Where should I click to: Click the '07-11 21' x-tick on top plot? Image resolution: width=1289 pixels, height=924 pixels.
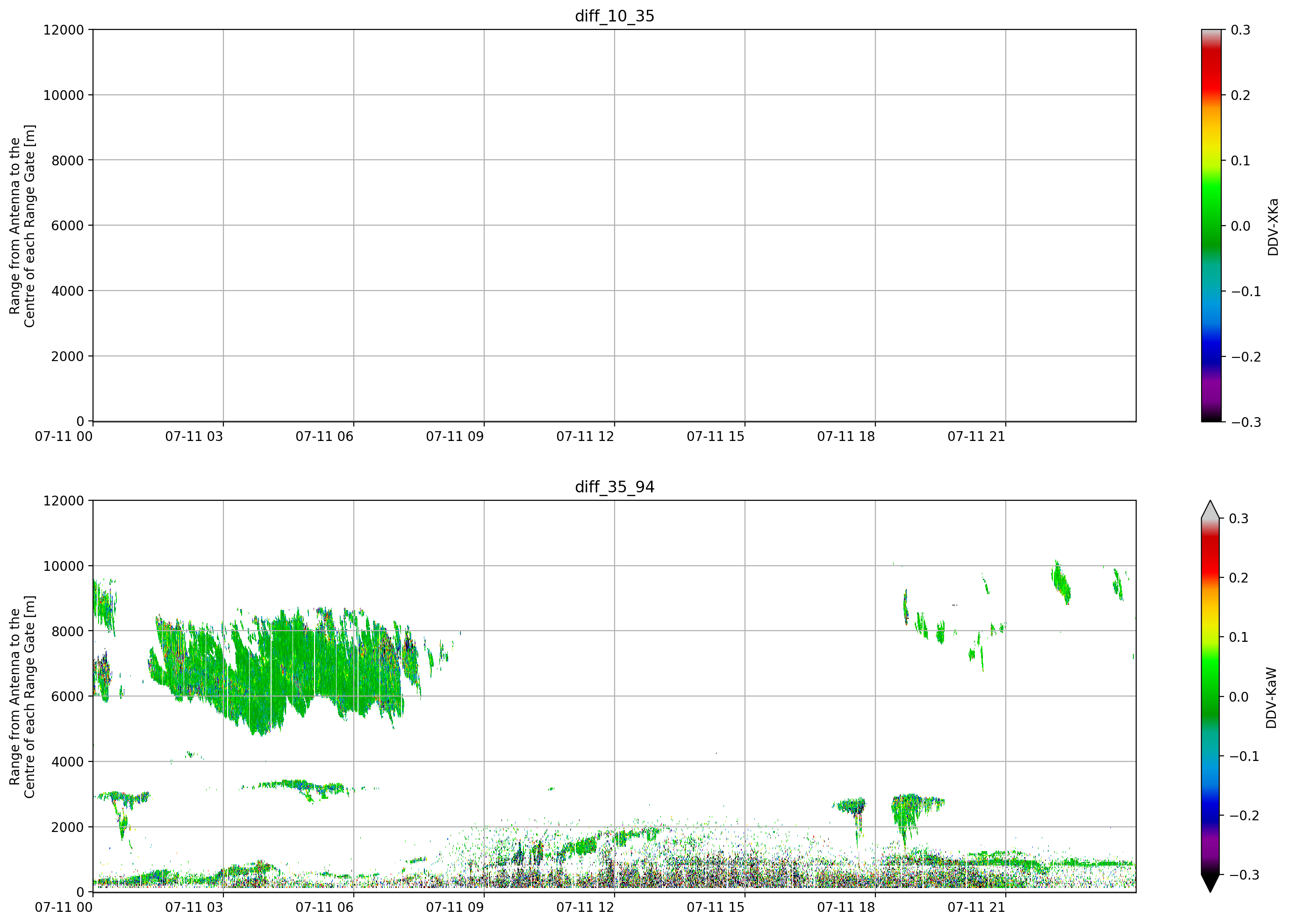(x=976, y=436)
